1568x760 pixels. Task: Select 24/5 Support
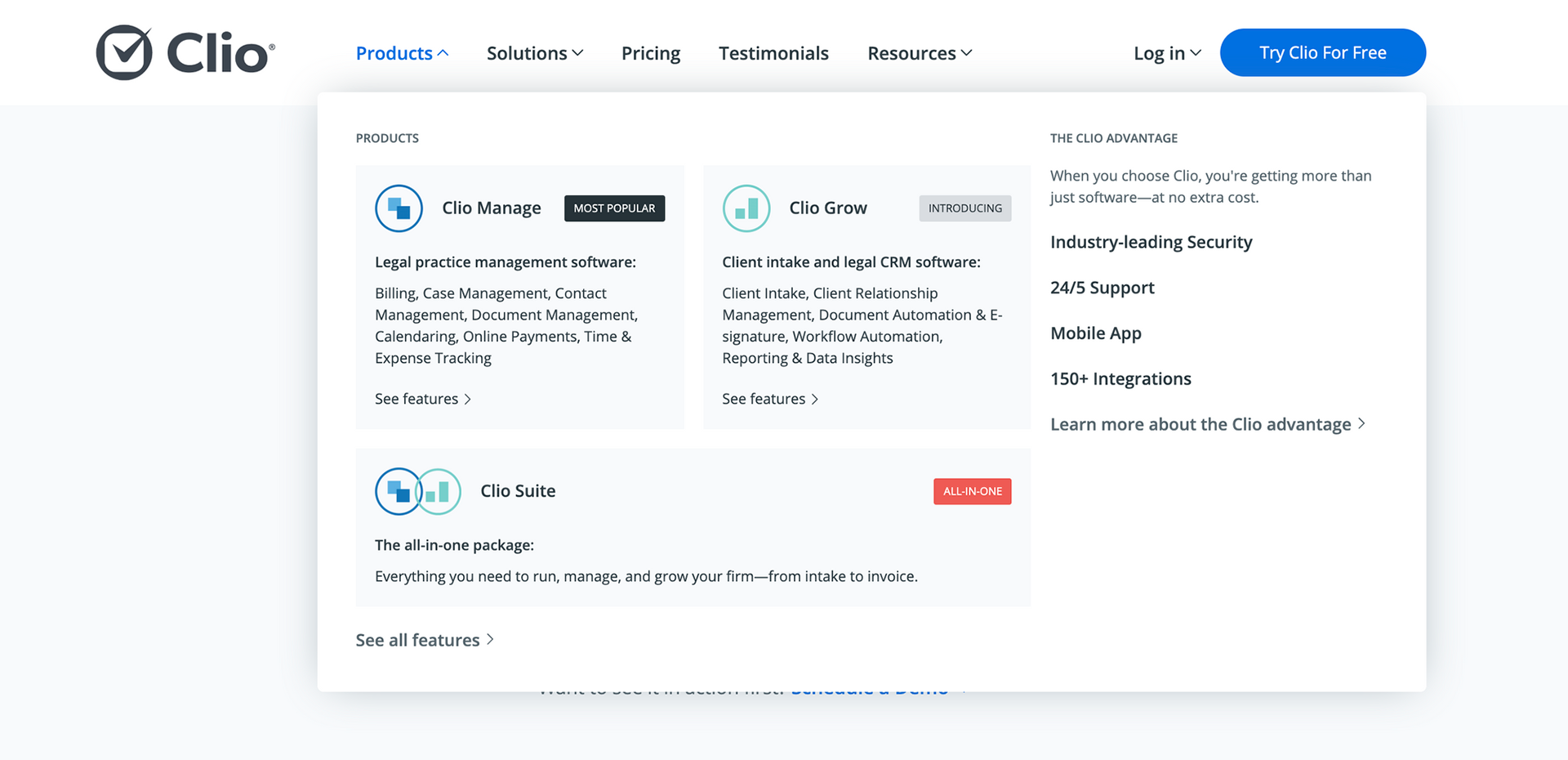tap(1102, 288)
